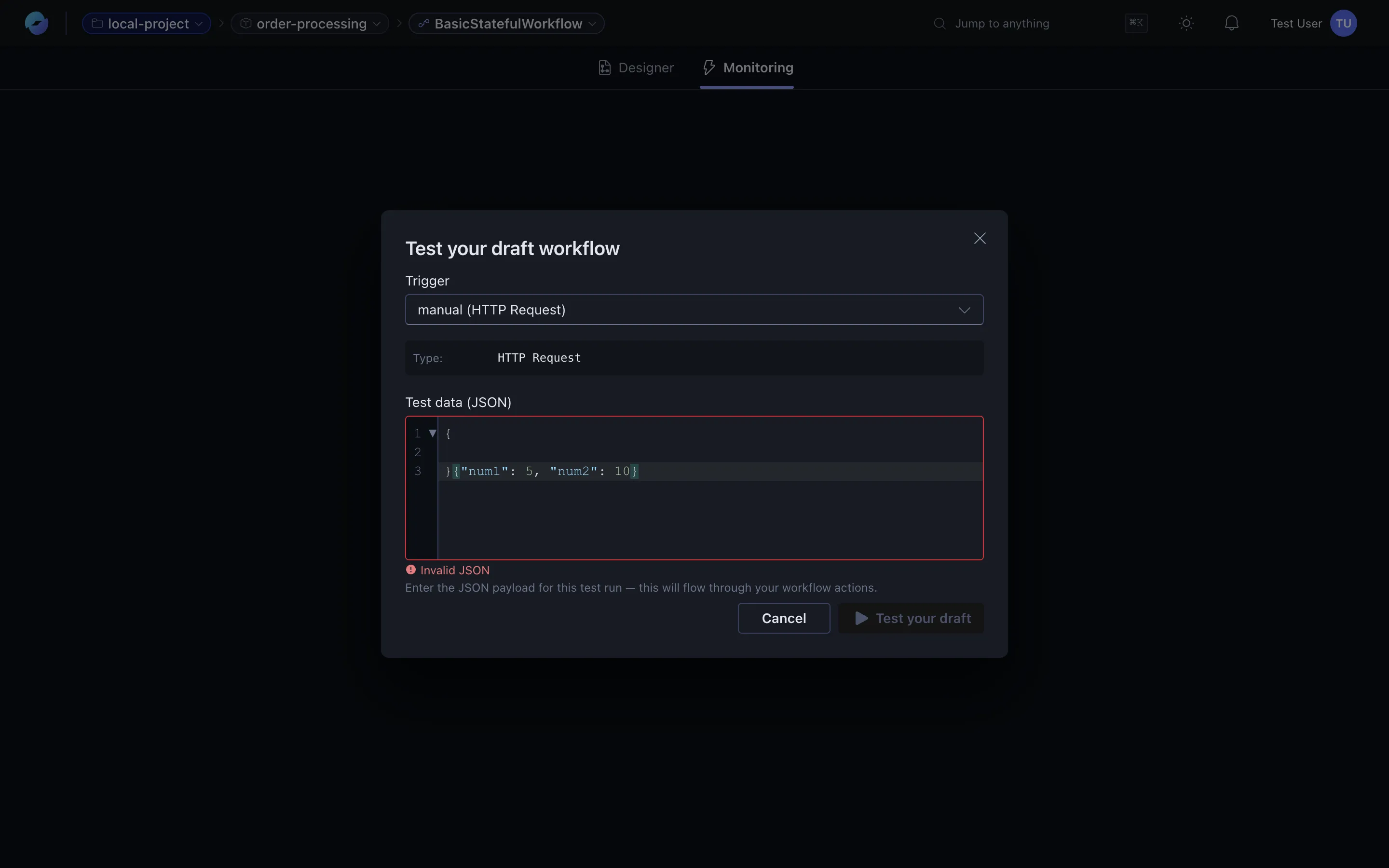Click into the Test data JSON editor
The image size is (1389, 868).
(x=694, y=488)
